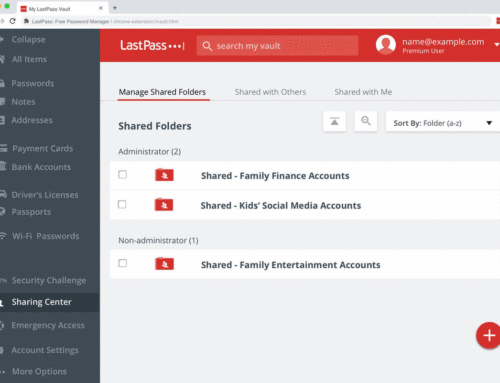Click the user avatar icon
Screen dimensions: 500x383
(386, 45)
